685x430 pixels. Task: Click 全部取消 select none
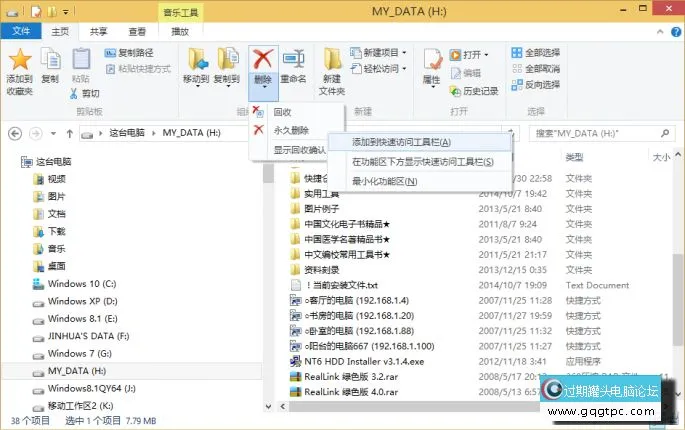coord(536,69)
